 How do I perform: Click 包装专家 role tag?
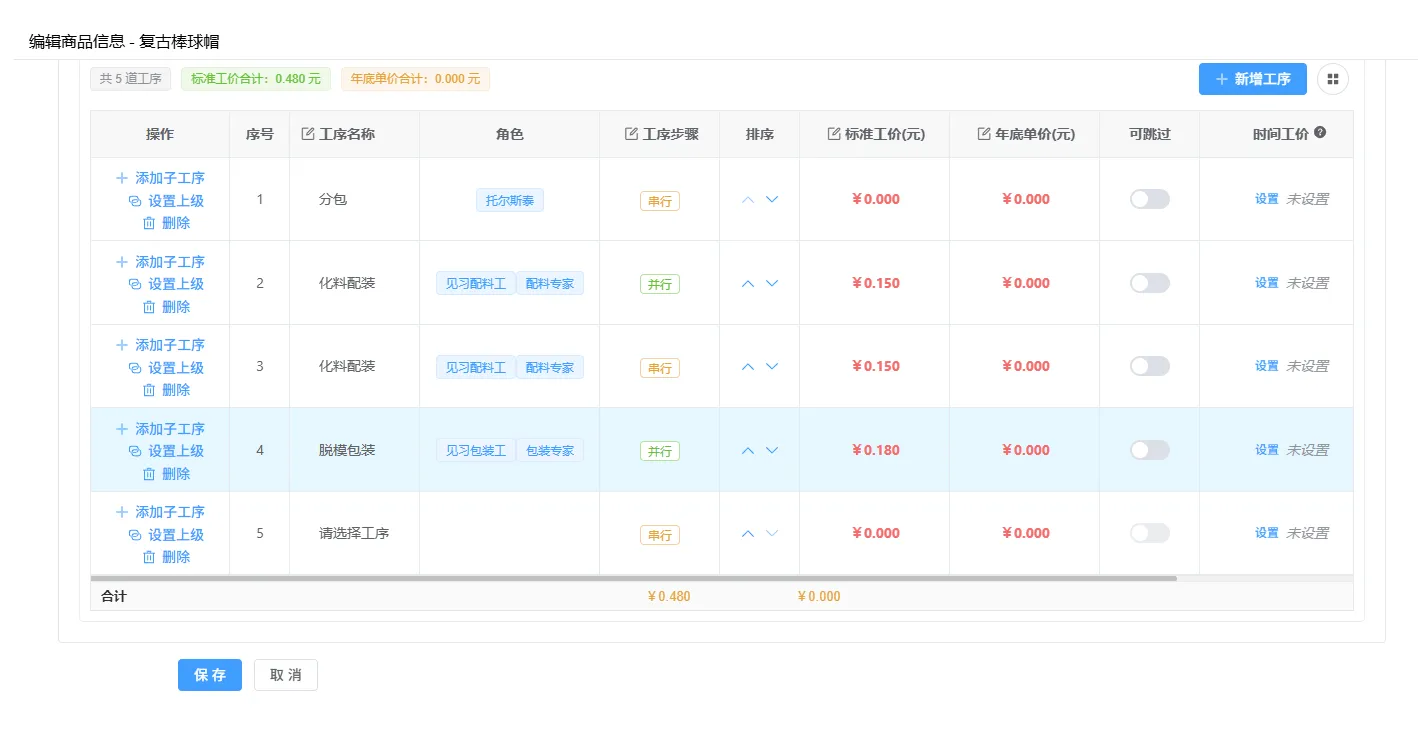pos(550,450)
